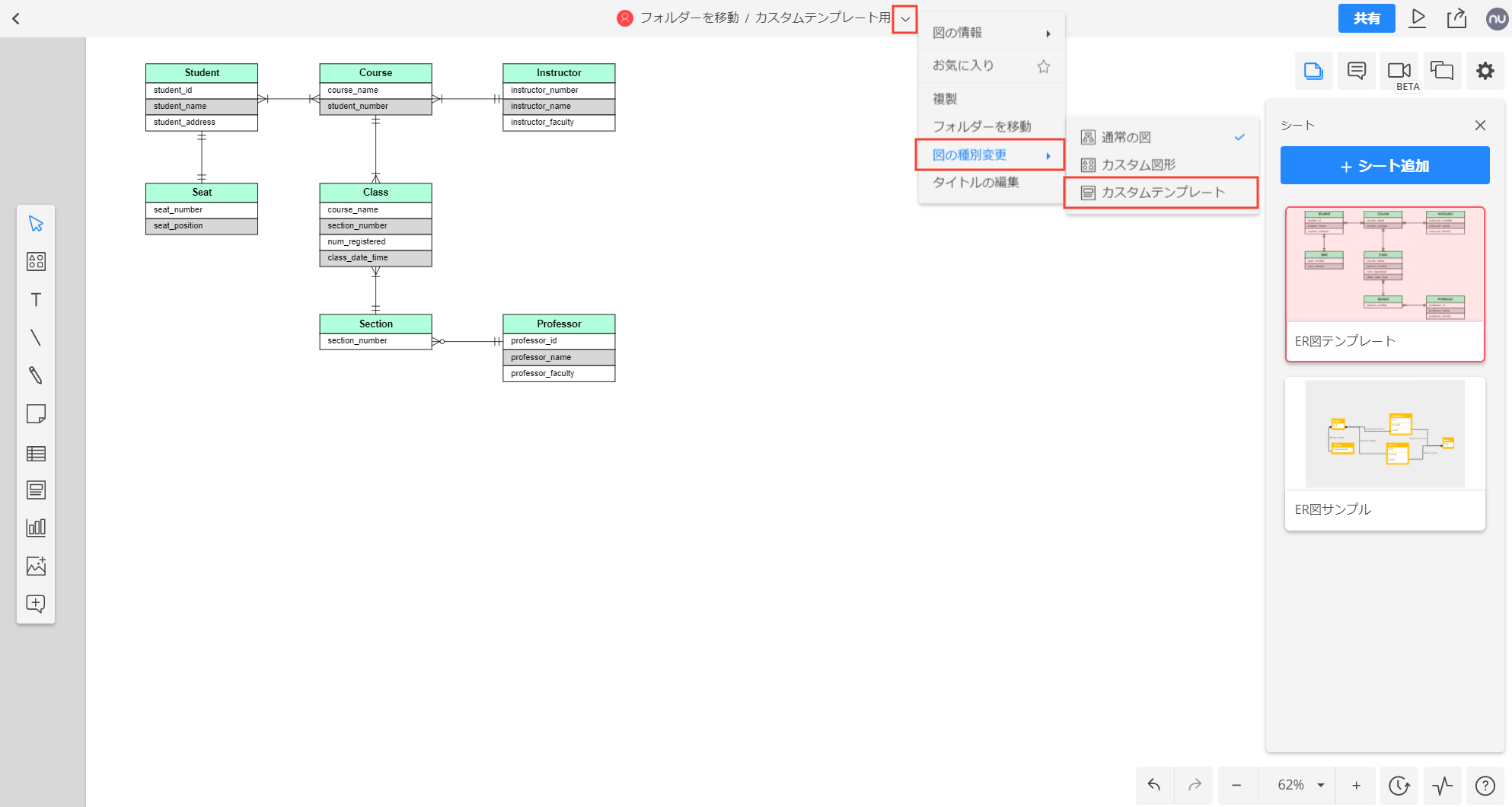Click タイトルの編集 menu item
Viewport: 1512px width, 807px height.
[975, 182]
